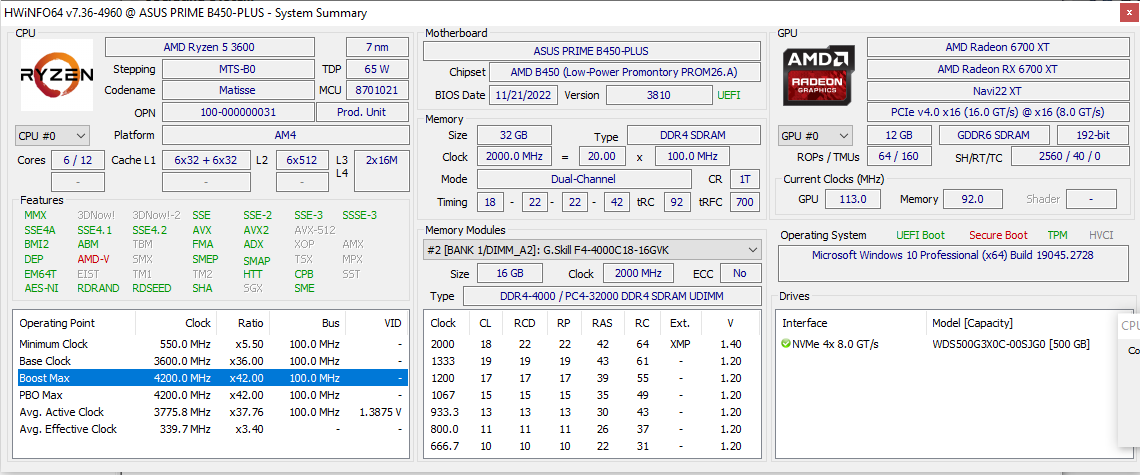Viewport: 1140px width, 475px height.
Task: Select the WDS500G3X0C-00SJG0 drive entry
Action: pos(1011,344)
